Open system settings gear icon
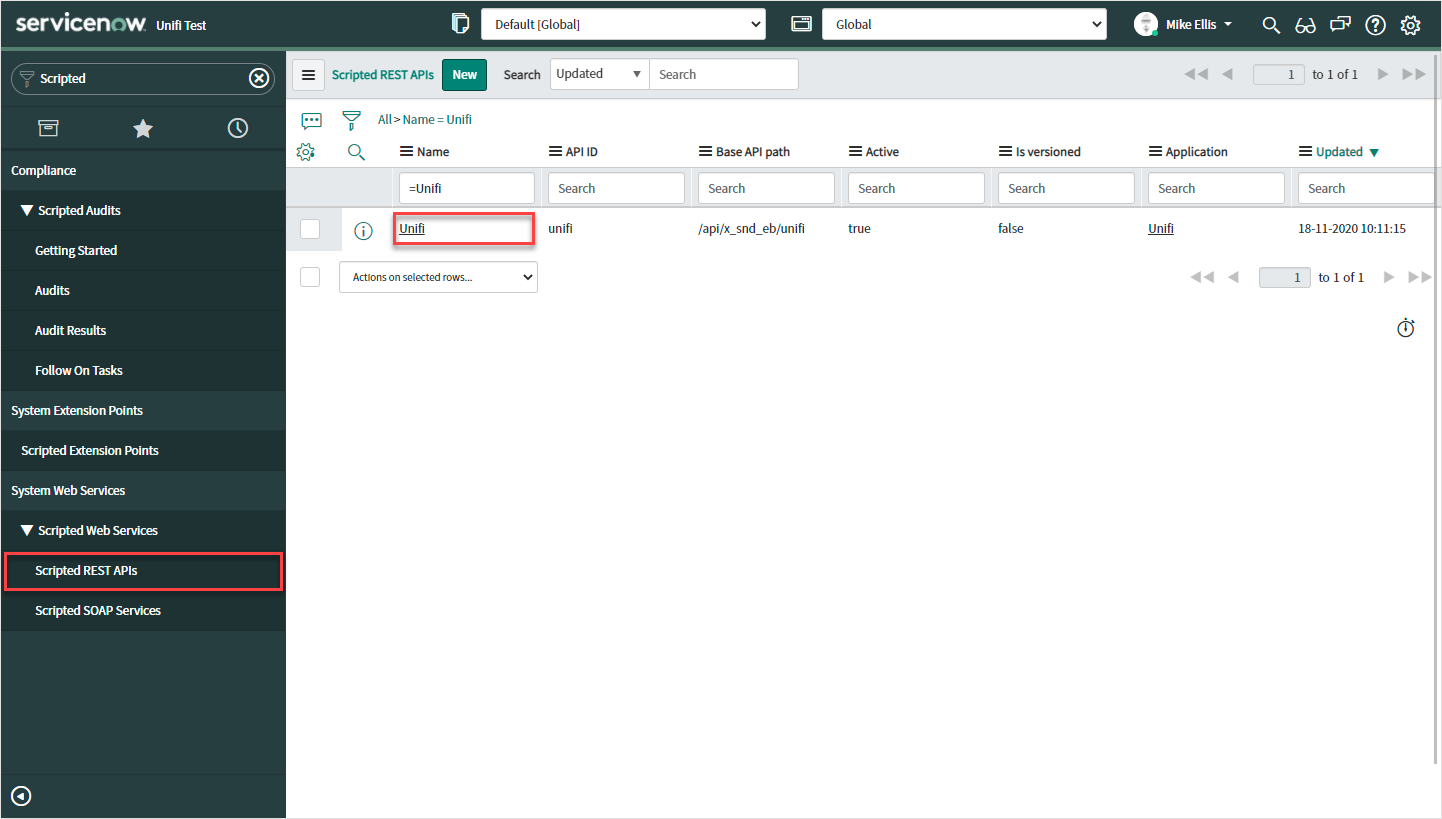Viewport: 1442px width, 819px height. tap(1410, 25)
